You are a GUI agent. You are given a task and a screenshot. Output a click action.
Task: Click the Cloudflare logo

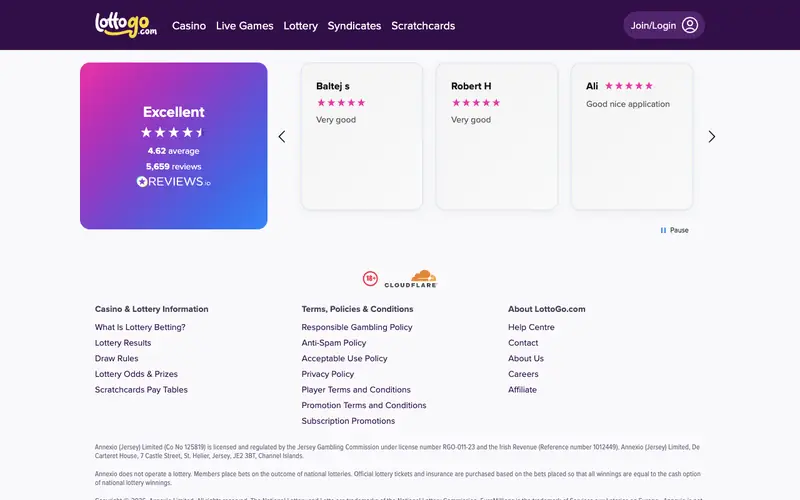tap(411, 279)
